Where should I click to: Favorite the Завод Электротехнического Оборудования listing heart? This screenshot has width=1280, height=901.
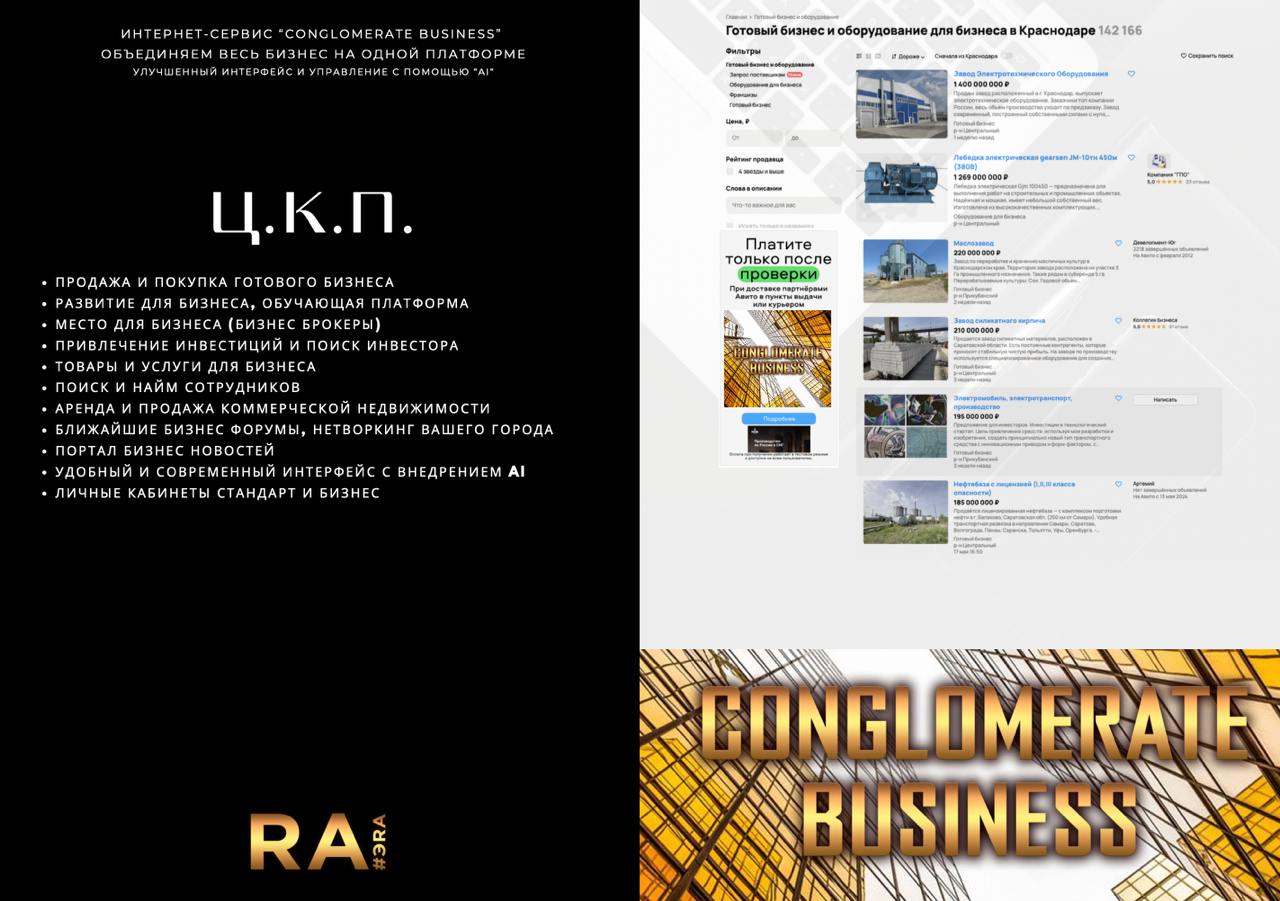1131,74
